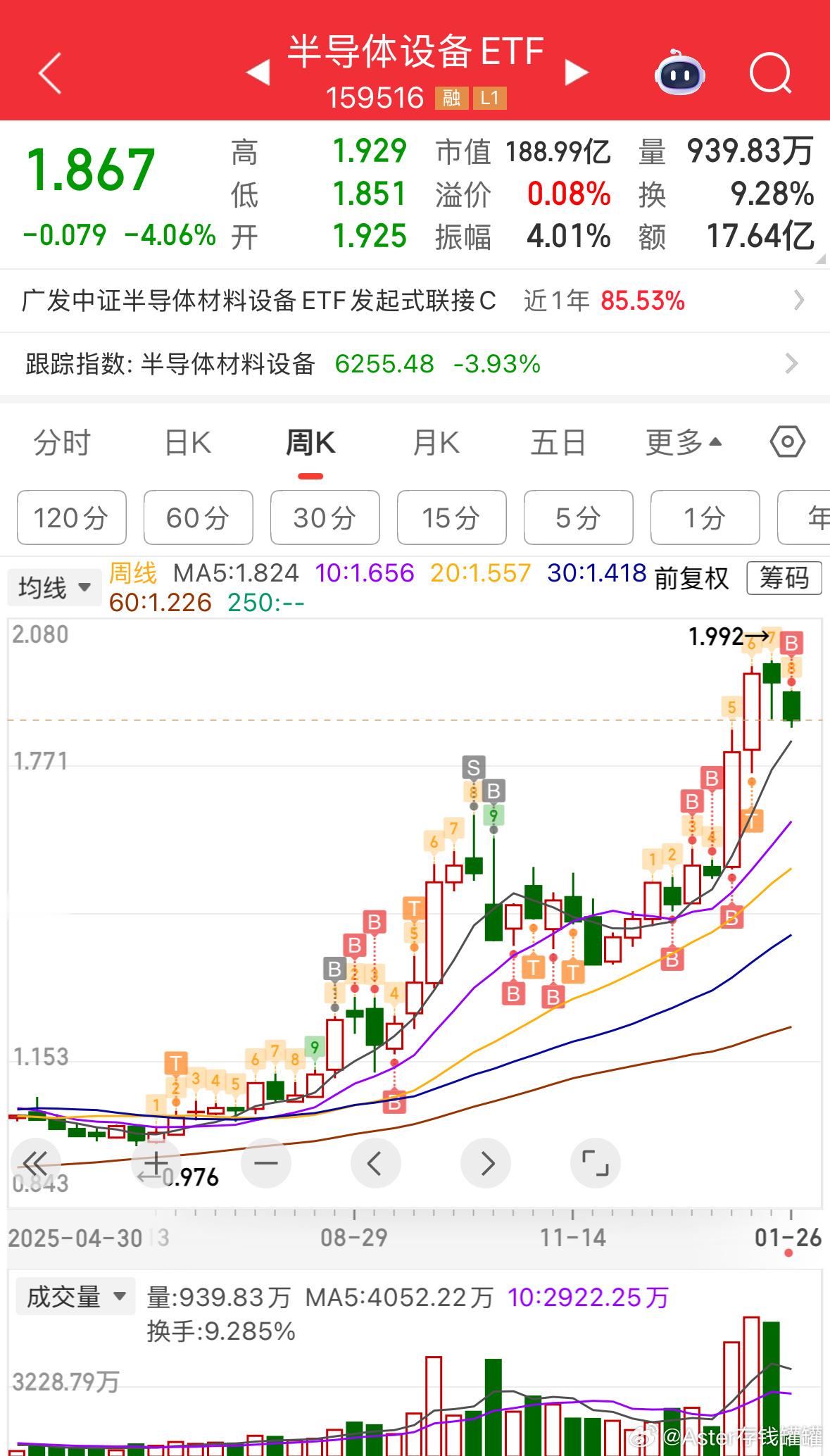
Task: Tap the 近1年 85.53% return
Action: (604, 301)
